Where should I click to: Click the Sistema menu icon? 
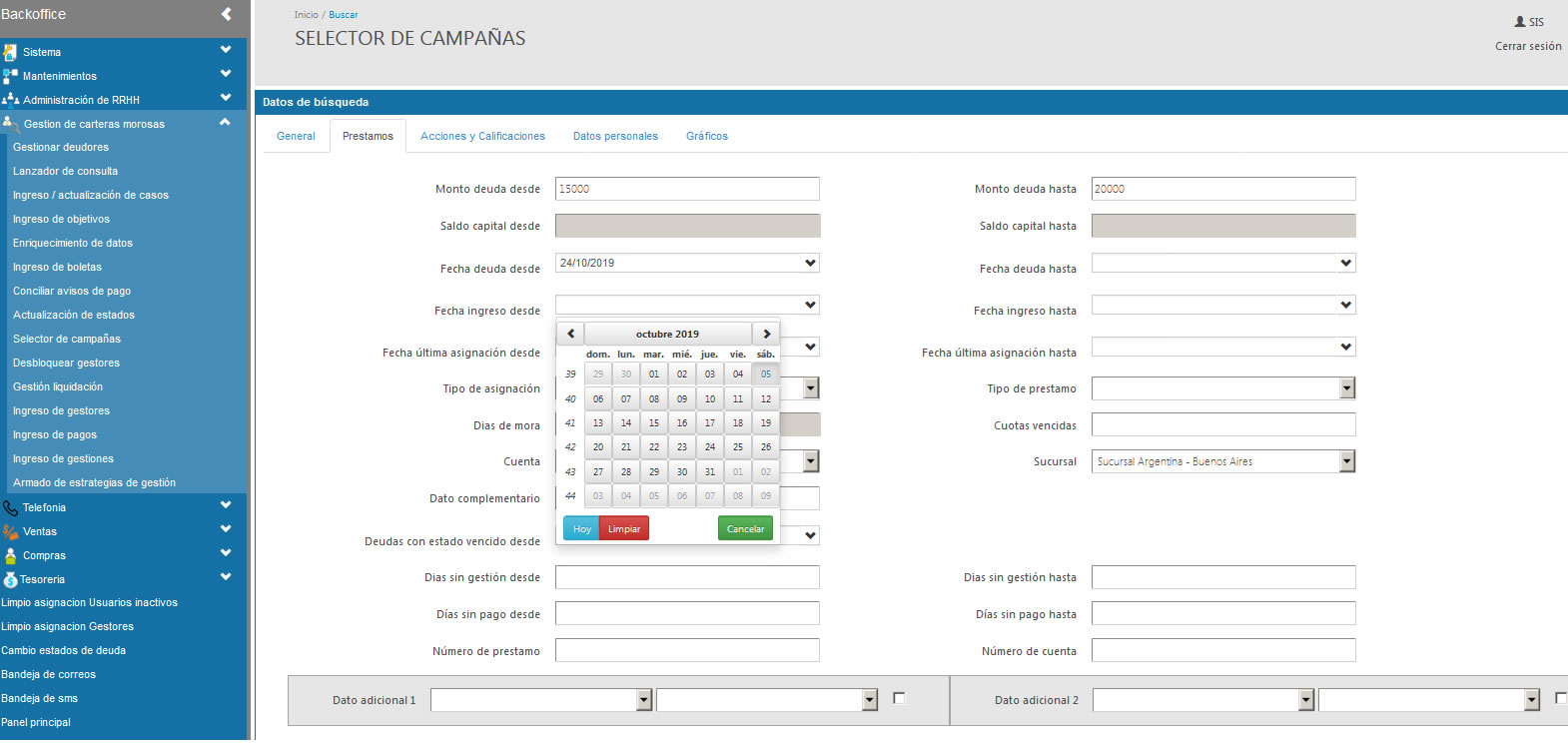tap(10, 52)
